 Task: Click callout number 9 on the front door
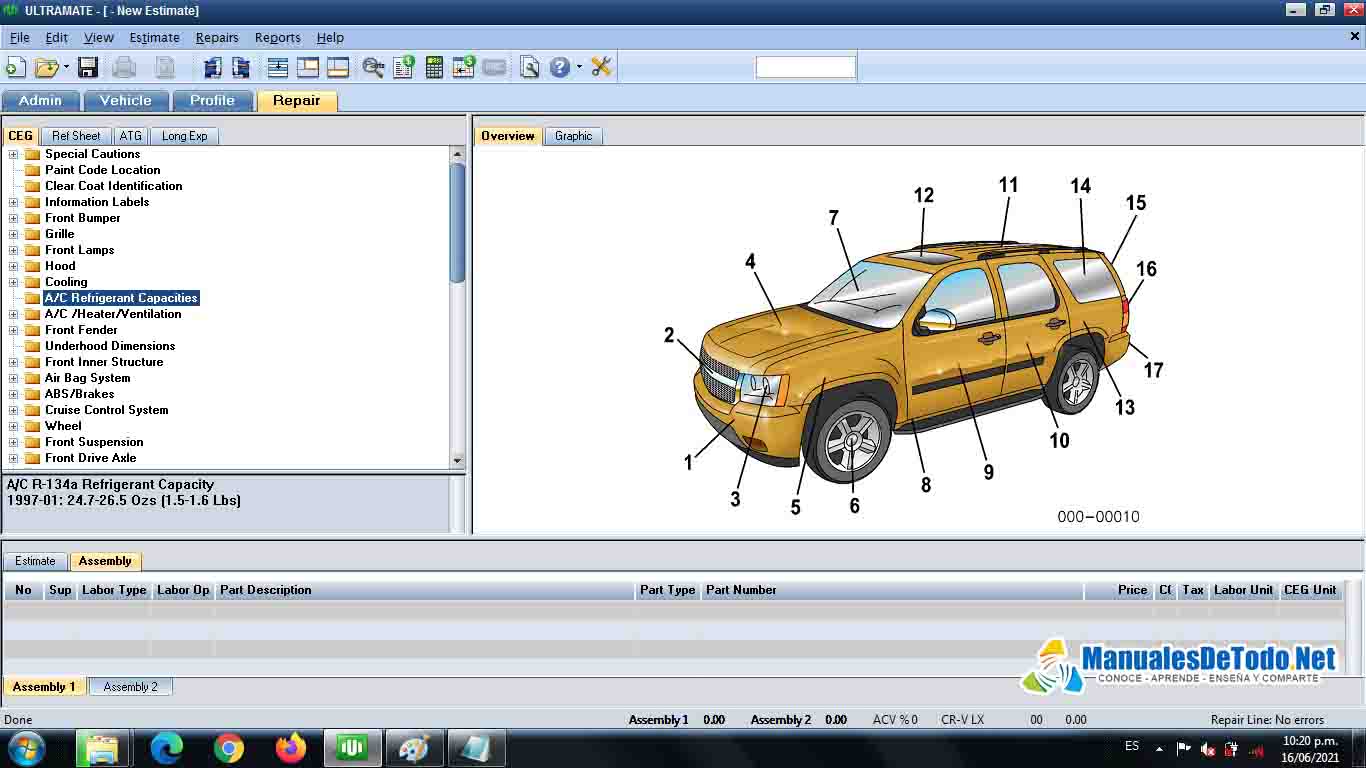pos(988,472)
